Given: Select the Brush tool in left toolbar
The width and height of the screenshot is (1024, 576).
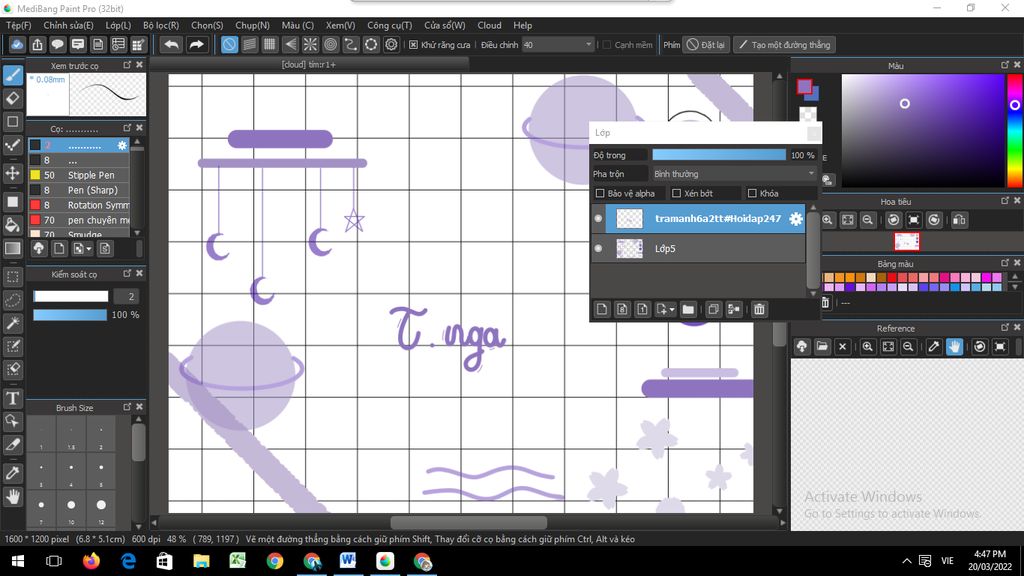Looking at the screenshot, I should pos(13,75).
